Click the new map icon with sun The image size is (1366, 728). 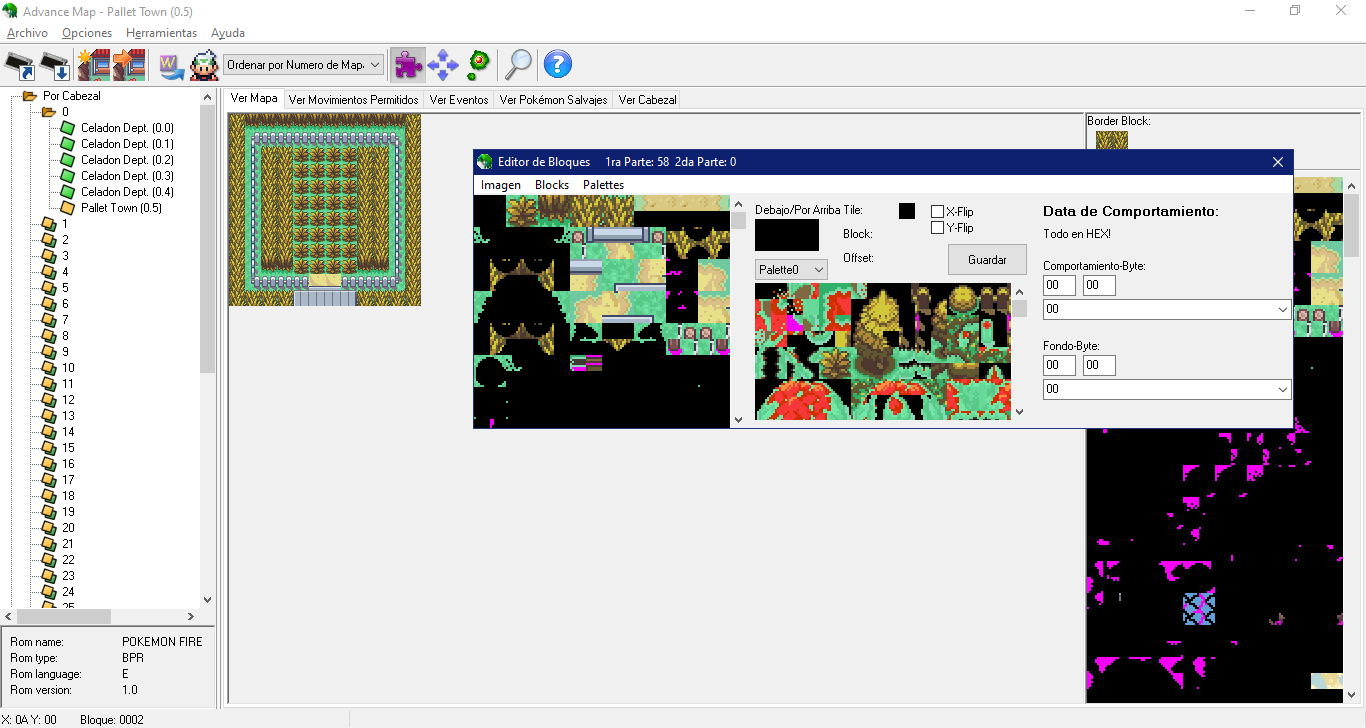(x=94, y=65)
